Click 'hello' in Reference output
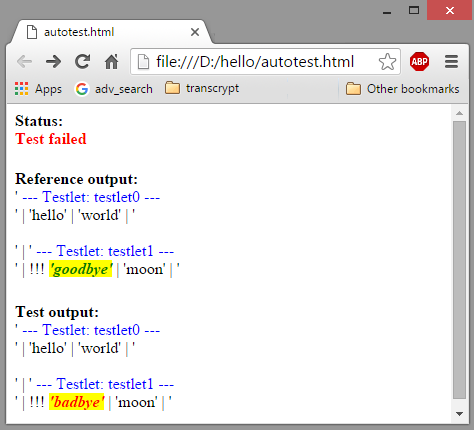This screenshot has width=474, height=430. [48, 215]
